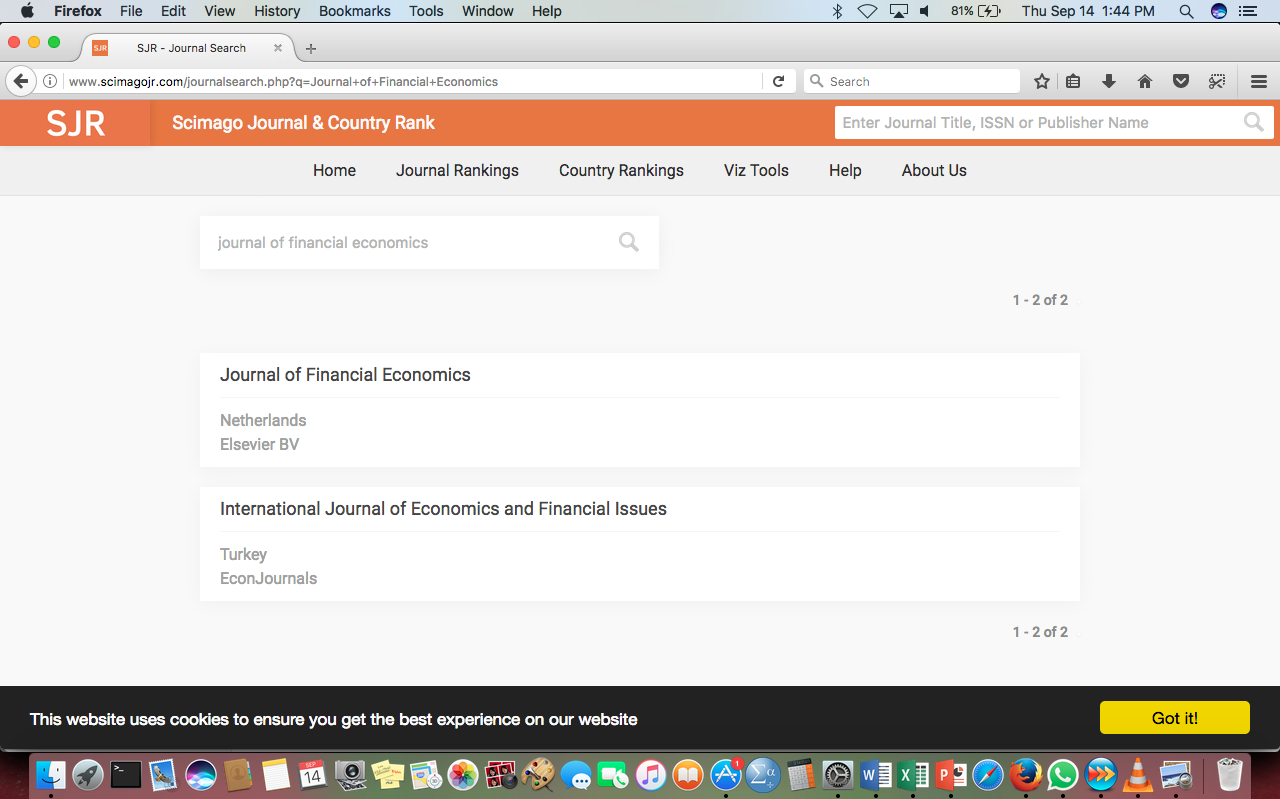Go back with the browser back arrow
This screenshot has height=799, width=1280.
(x=20, y=81)
